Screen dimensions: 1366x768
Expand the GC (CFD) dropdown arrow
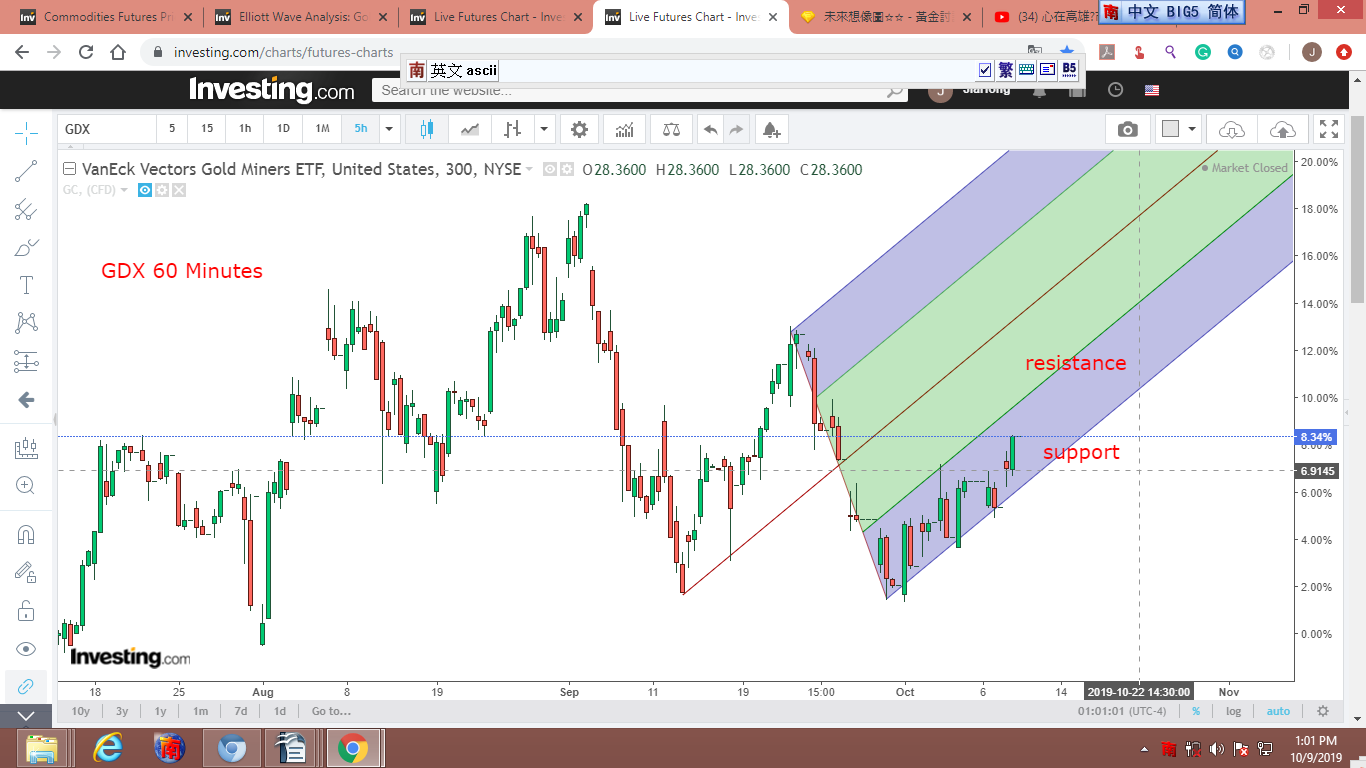pyautogui.click(x=124, y=190)
